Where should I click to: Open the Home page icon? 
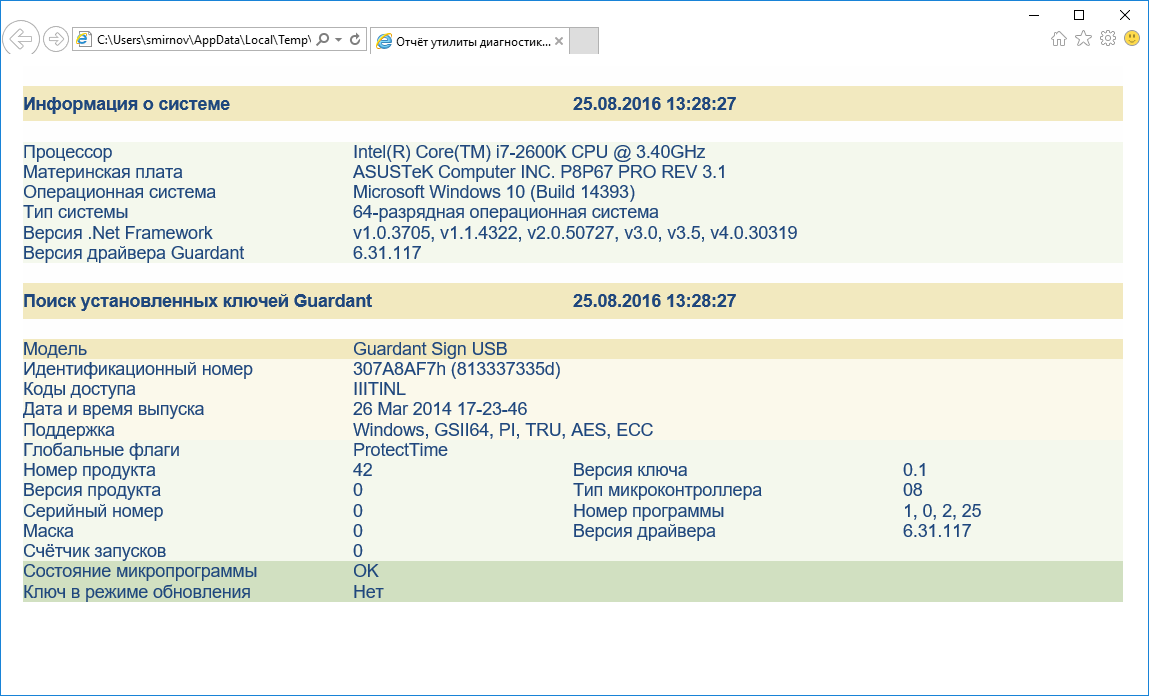pos(1059,39)
